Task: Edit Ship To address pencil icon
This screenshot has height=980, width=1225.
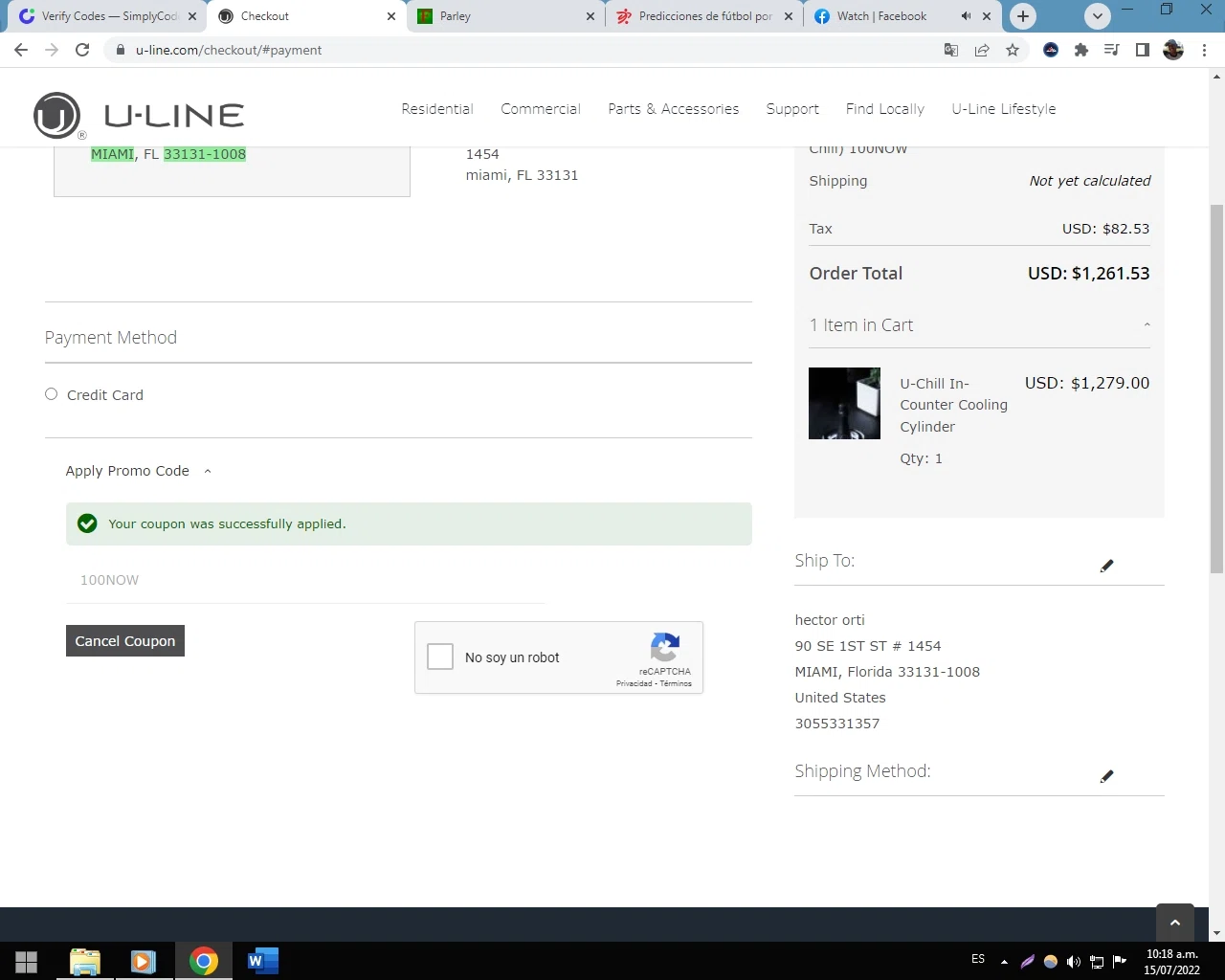Action: 1107,566
